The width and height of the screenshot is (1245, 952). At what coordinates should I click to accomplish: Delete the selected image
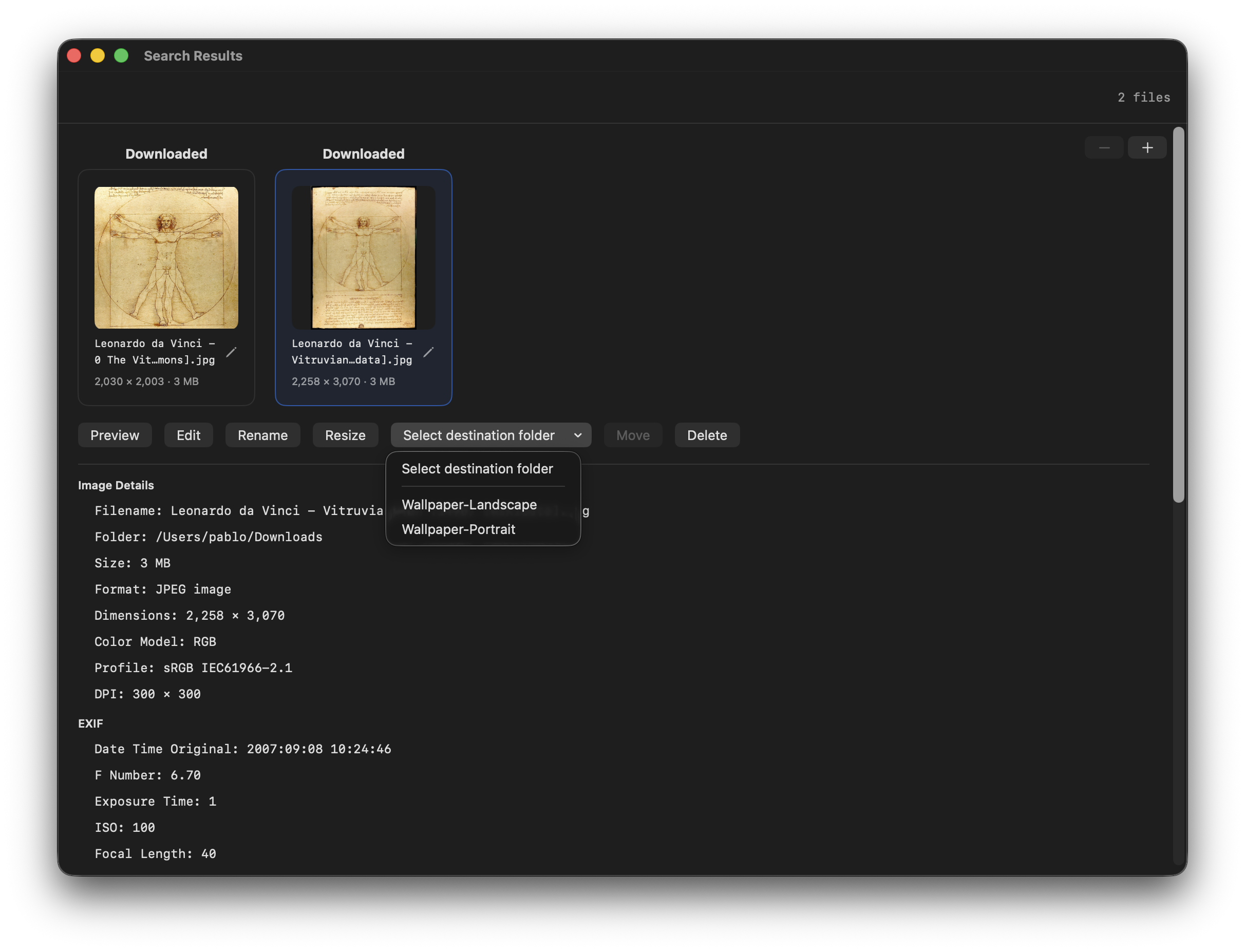[x=707, y=435]
